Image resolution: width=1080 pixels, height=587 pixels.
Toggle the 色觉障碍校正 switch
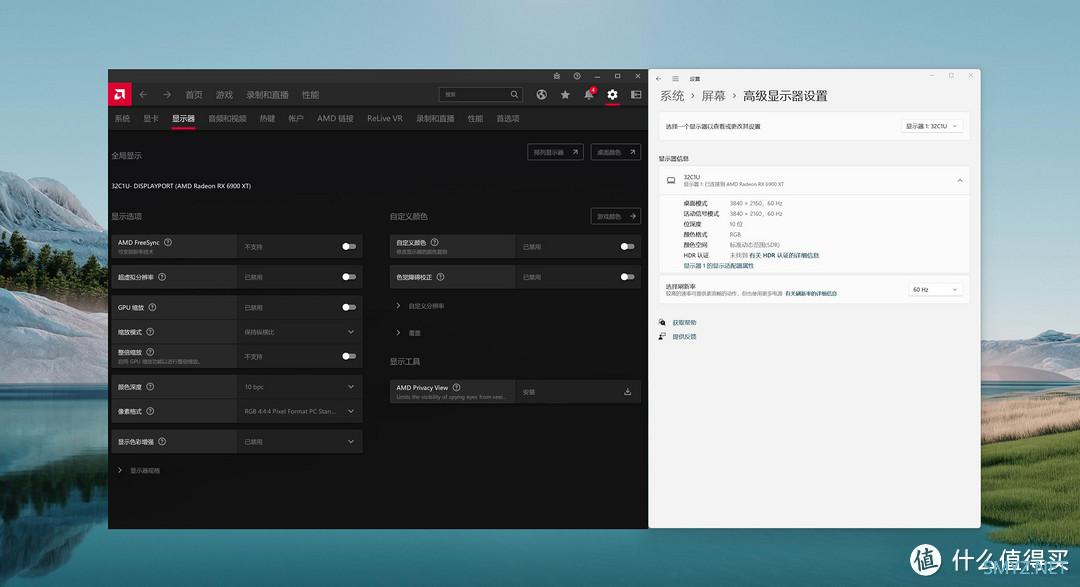coord(627,277)
